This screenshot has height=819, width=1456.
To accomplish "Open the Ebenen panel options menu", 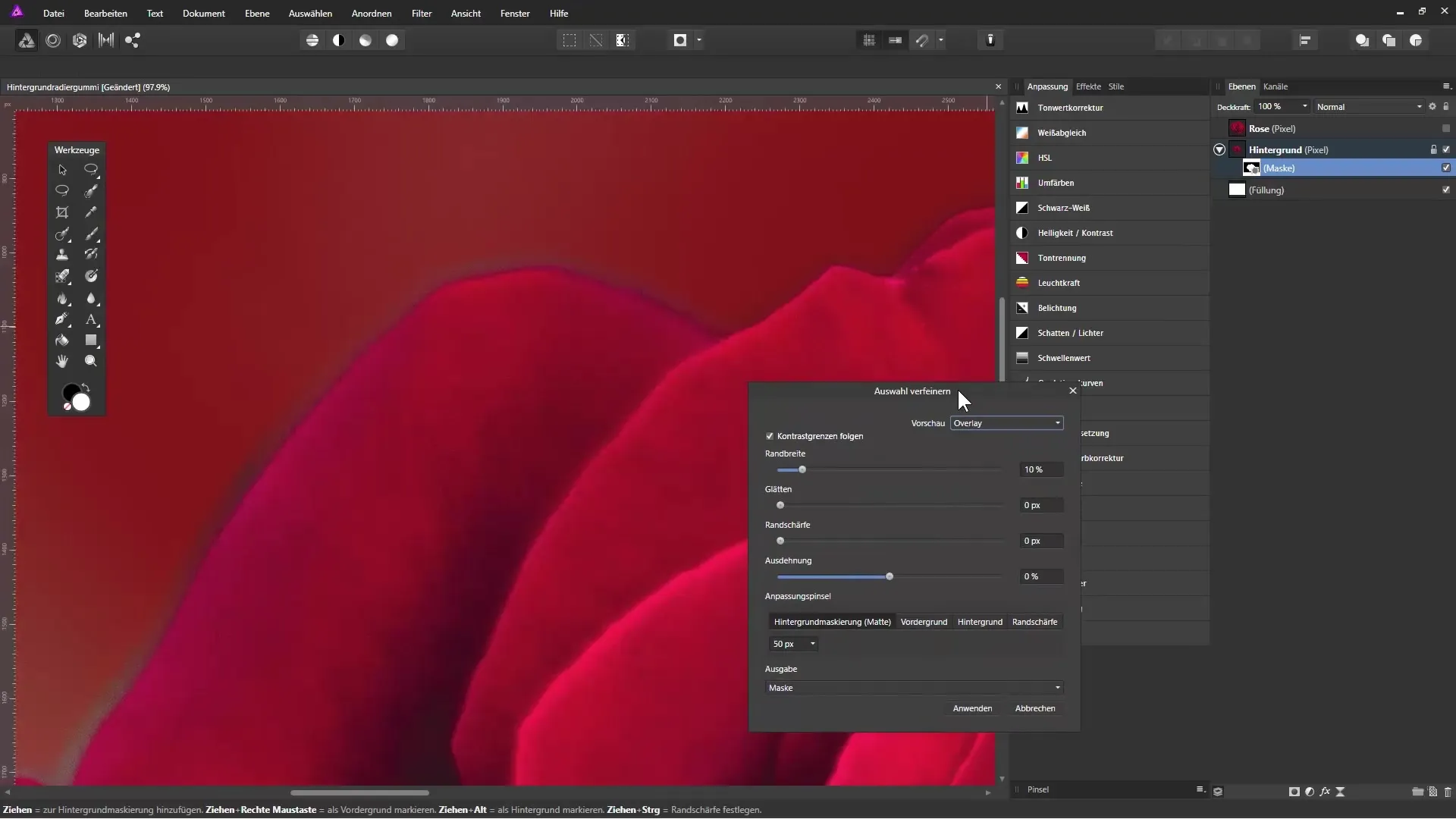I will pos(1446,86).
